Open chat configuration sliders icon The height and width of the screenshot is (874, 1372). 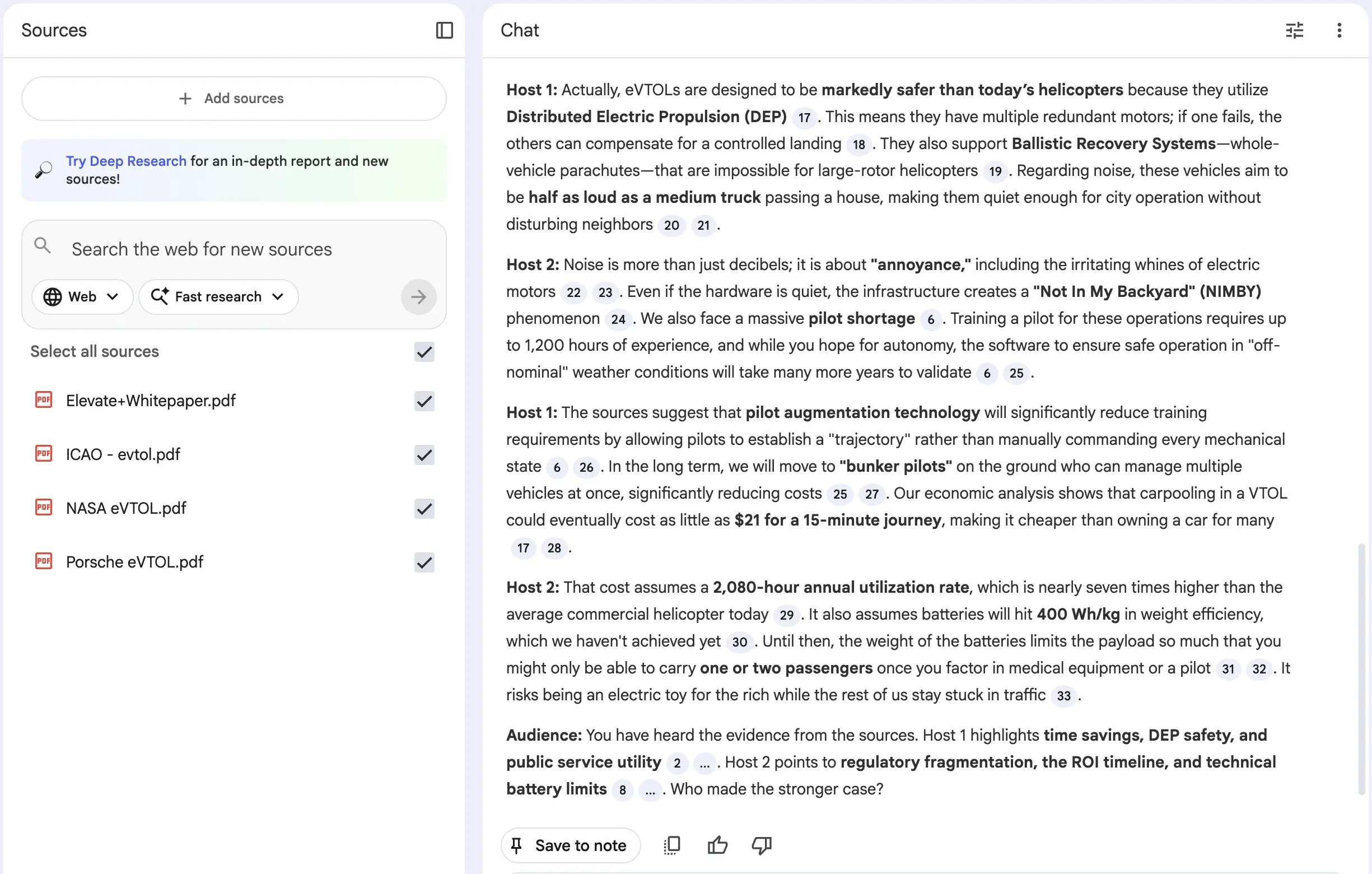(1294, 30)
